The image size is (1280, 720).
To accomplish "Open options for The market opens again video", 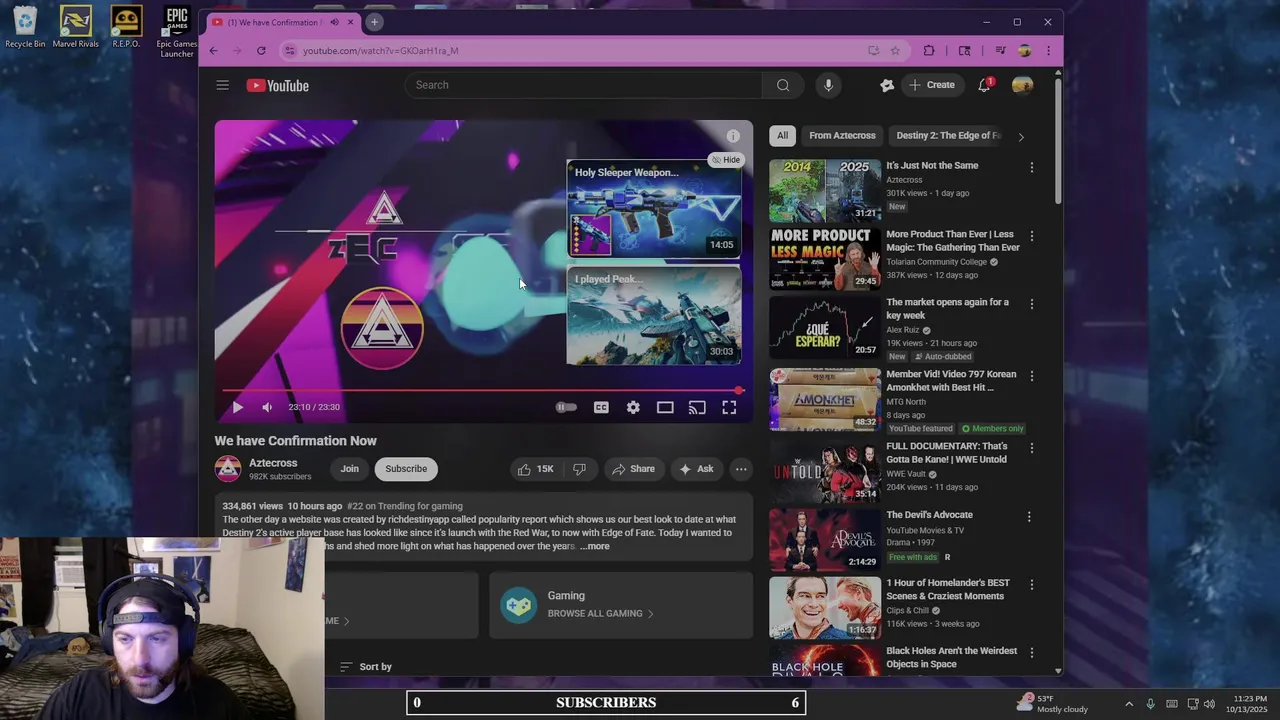I will point(1032,304).
